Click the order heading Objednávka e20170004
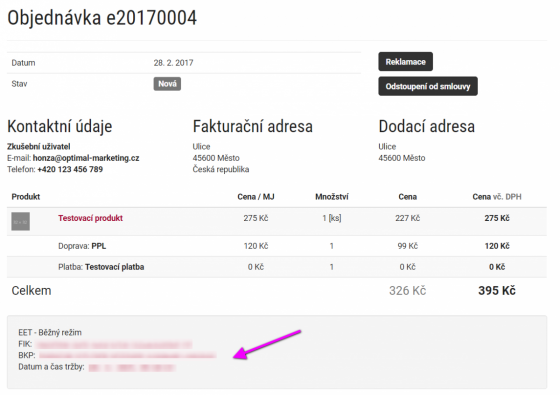Image resolution: width=560 pixels, height=395 pixels. [x=102, y=18]
